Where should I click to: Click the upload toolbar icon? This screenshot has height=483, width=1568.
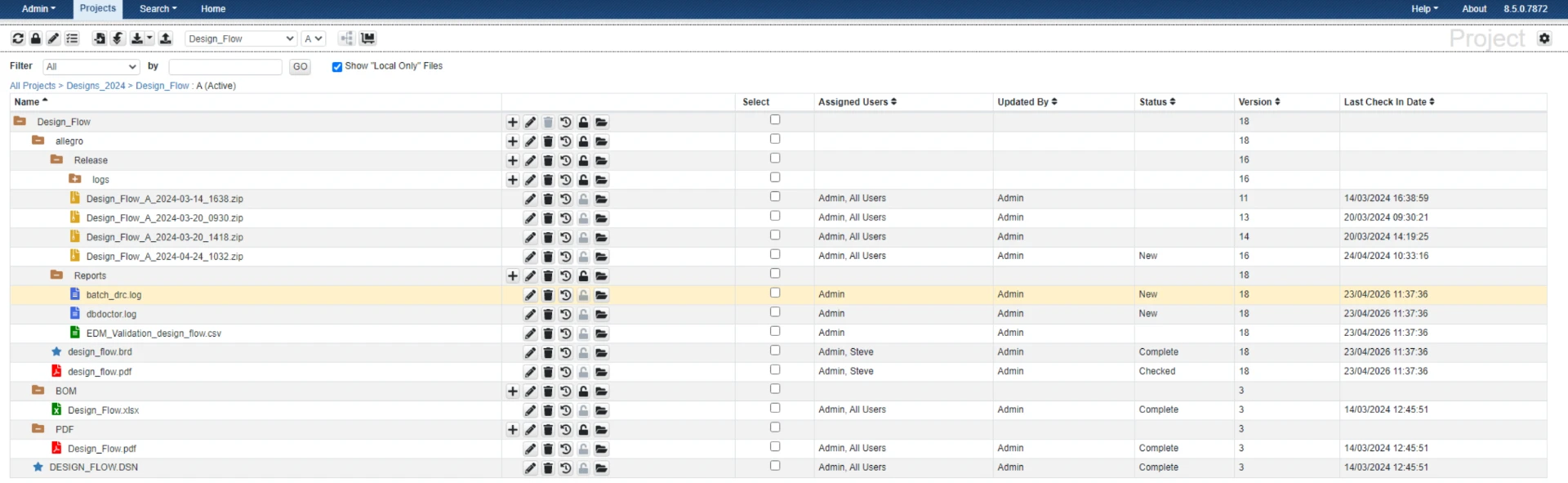coord(166,38)
